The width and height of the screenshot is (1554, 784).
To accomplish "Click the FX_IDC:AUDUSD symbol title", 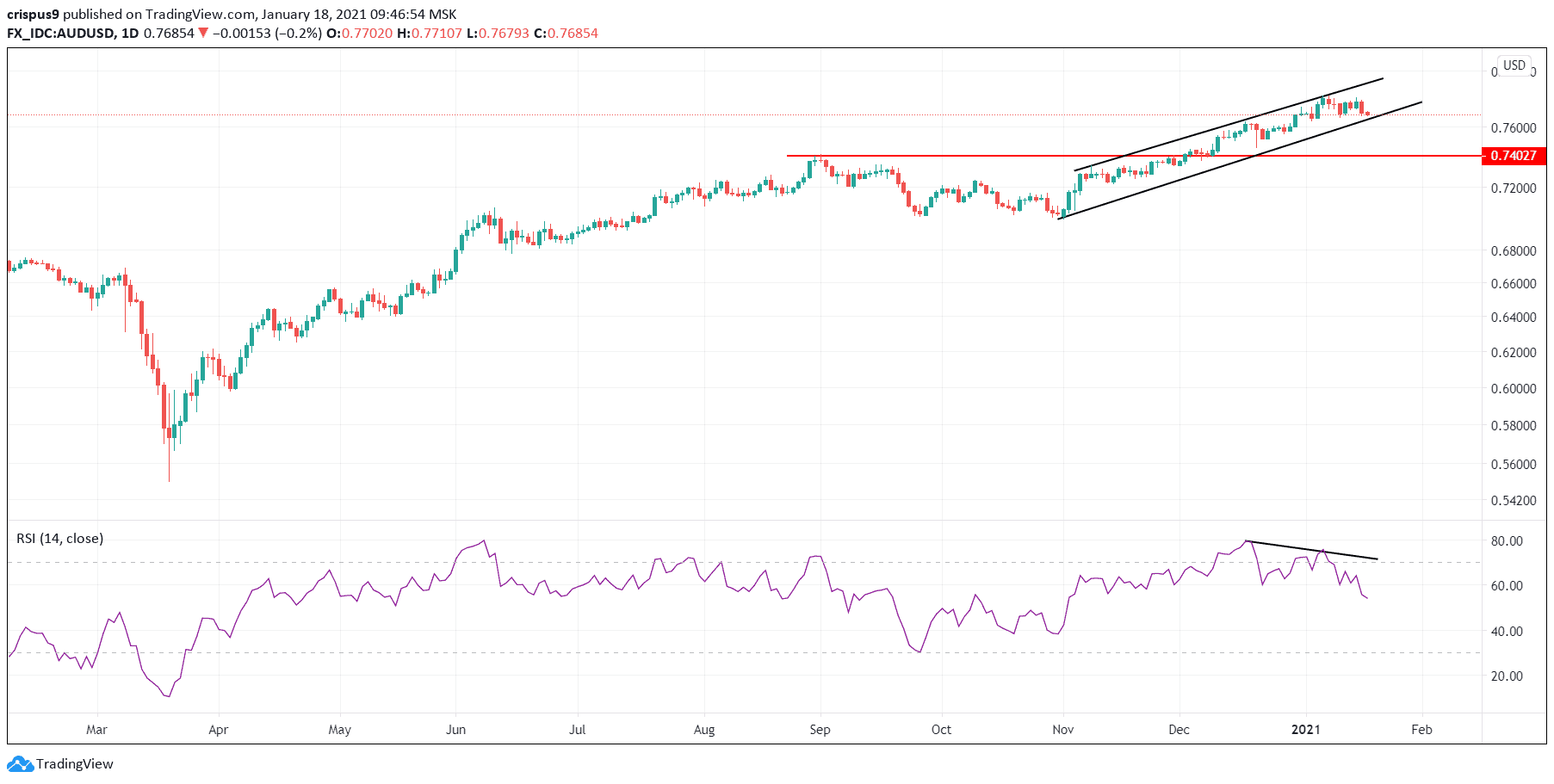I will (x=60, y=34).
